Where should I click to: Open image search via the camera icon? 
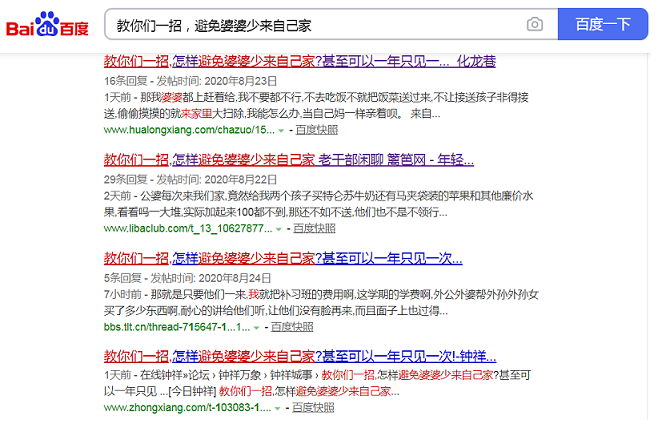click(535, 24)
